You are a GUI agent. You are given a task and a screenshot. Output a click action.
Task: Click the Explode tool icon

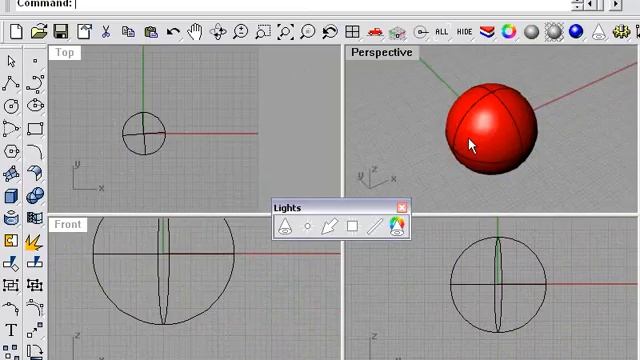coord(34,242)
